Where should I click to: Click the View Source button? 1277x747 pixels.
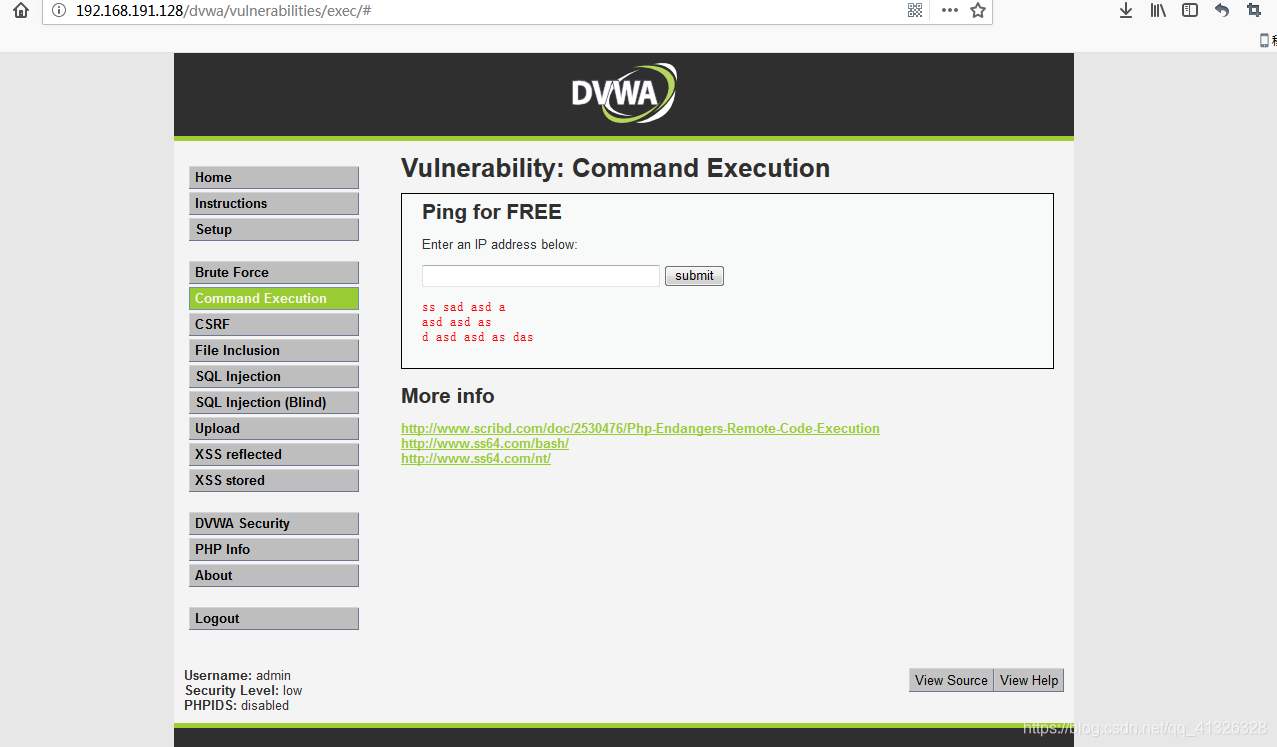[x=951, y=680]
